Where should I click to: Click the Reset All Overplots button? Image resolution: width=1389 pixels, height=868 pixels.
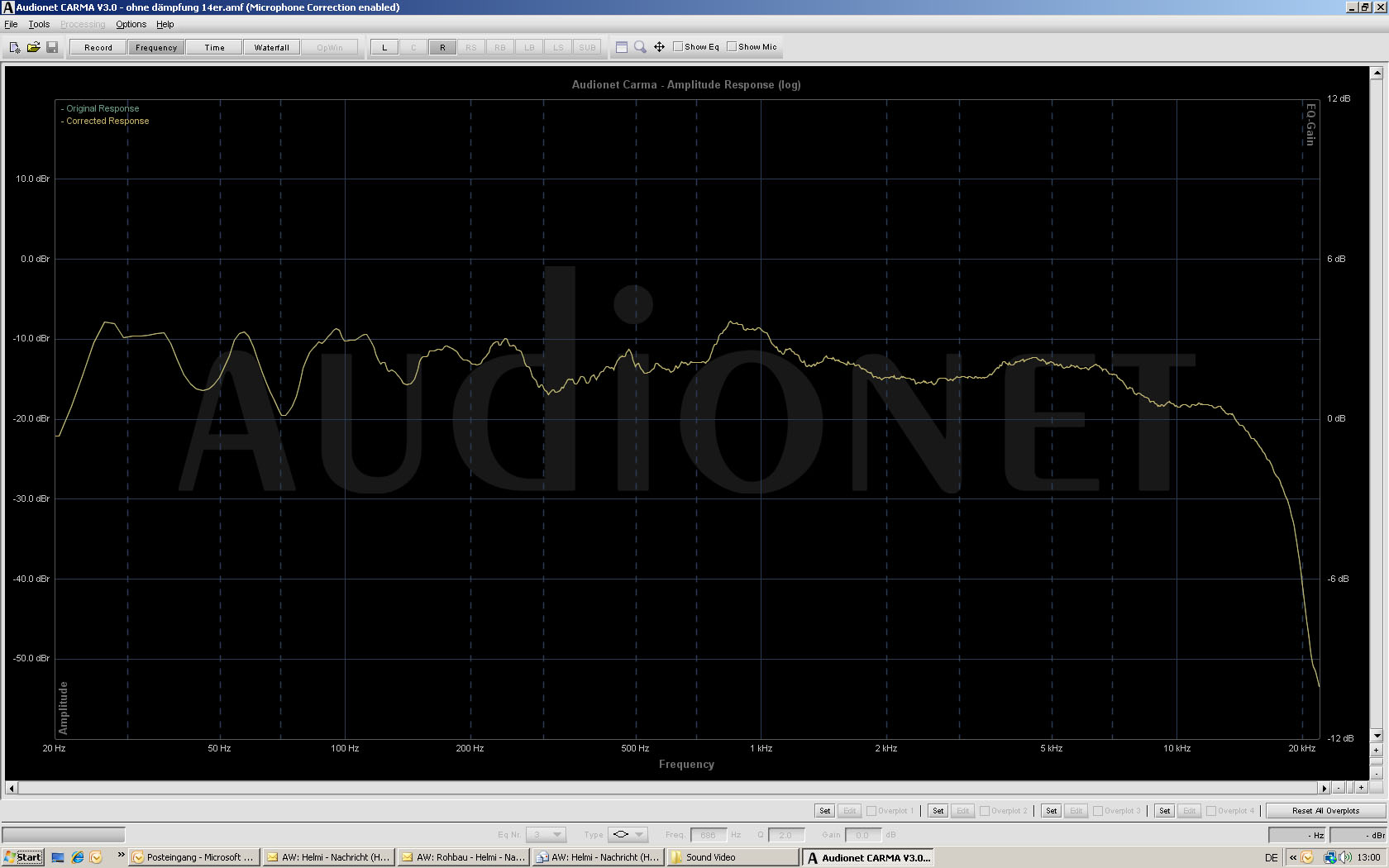coord(1325,811)
